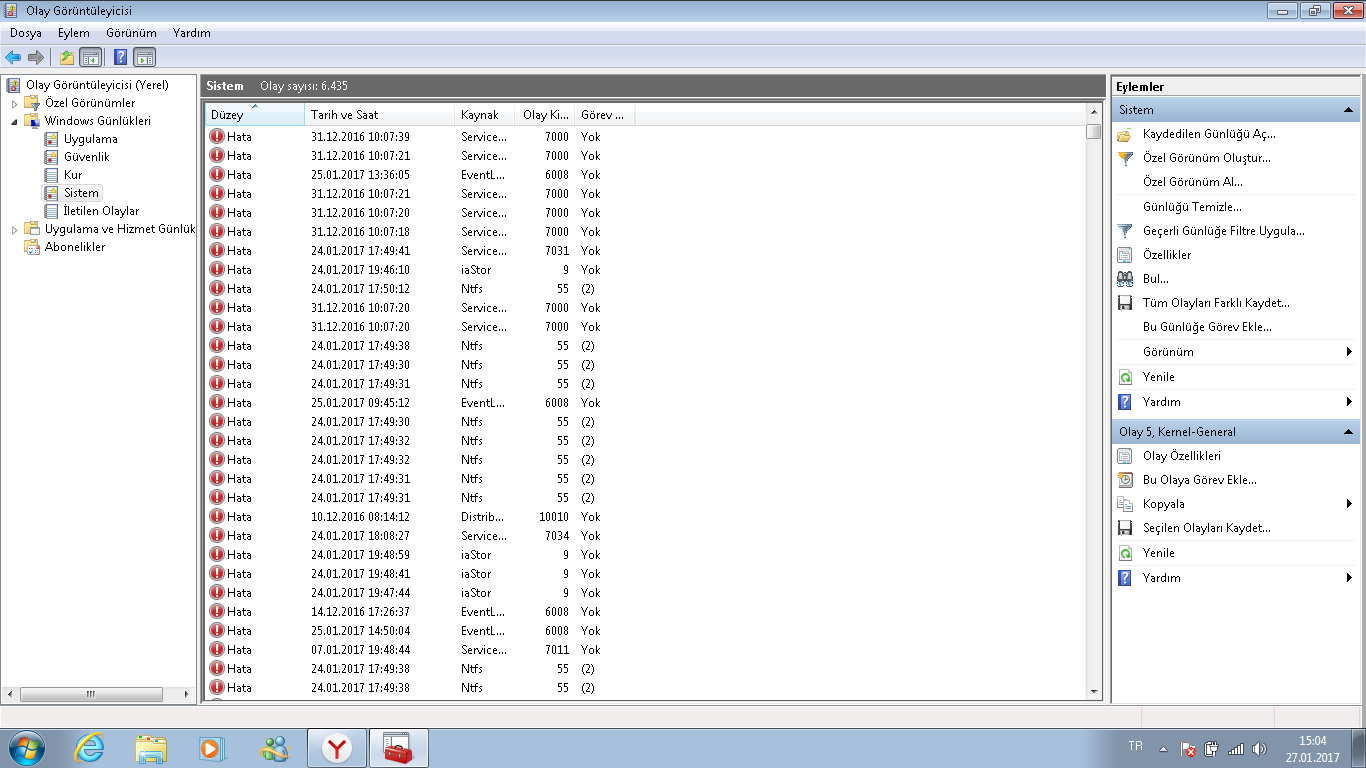Click the tree pane horizontal scrollbar thumb
This screenshot has width=1366, height=768.
click(90, 694)
